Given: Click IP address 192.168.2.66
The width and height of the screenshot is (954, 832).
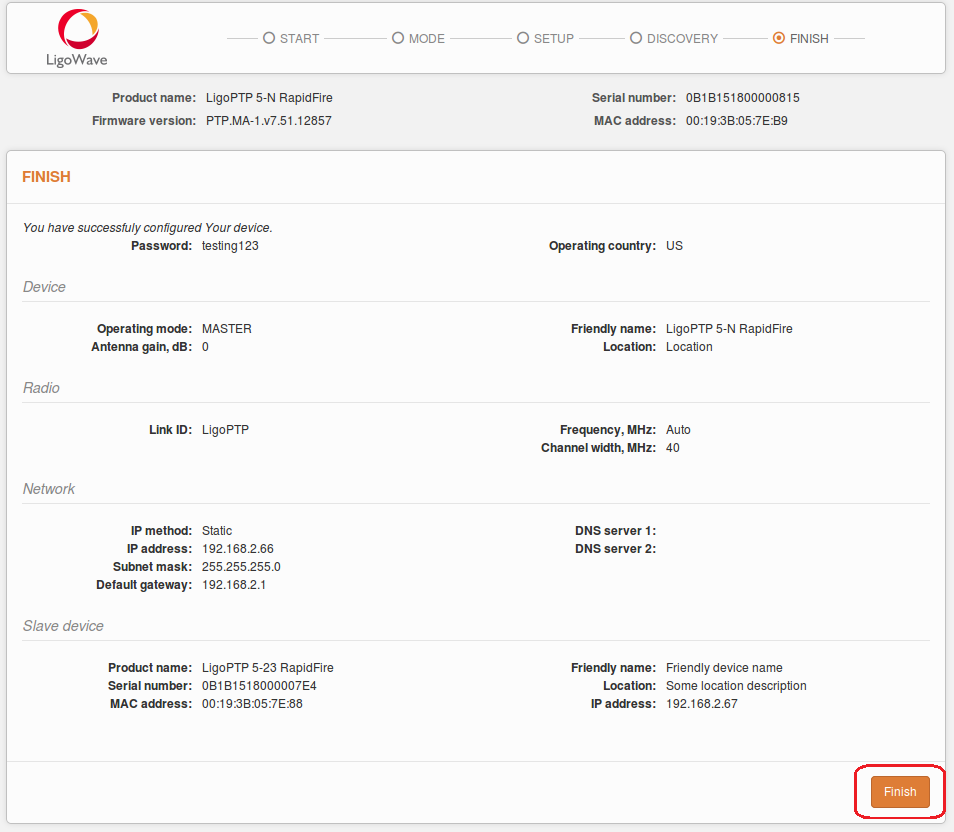Looking at the screenshot, I should pyautogui.click(x=237, y=548).
